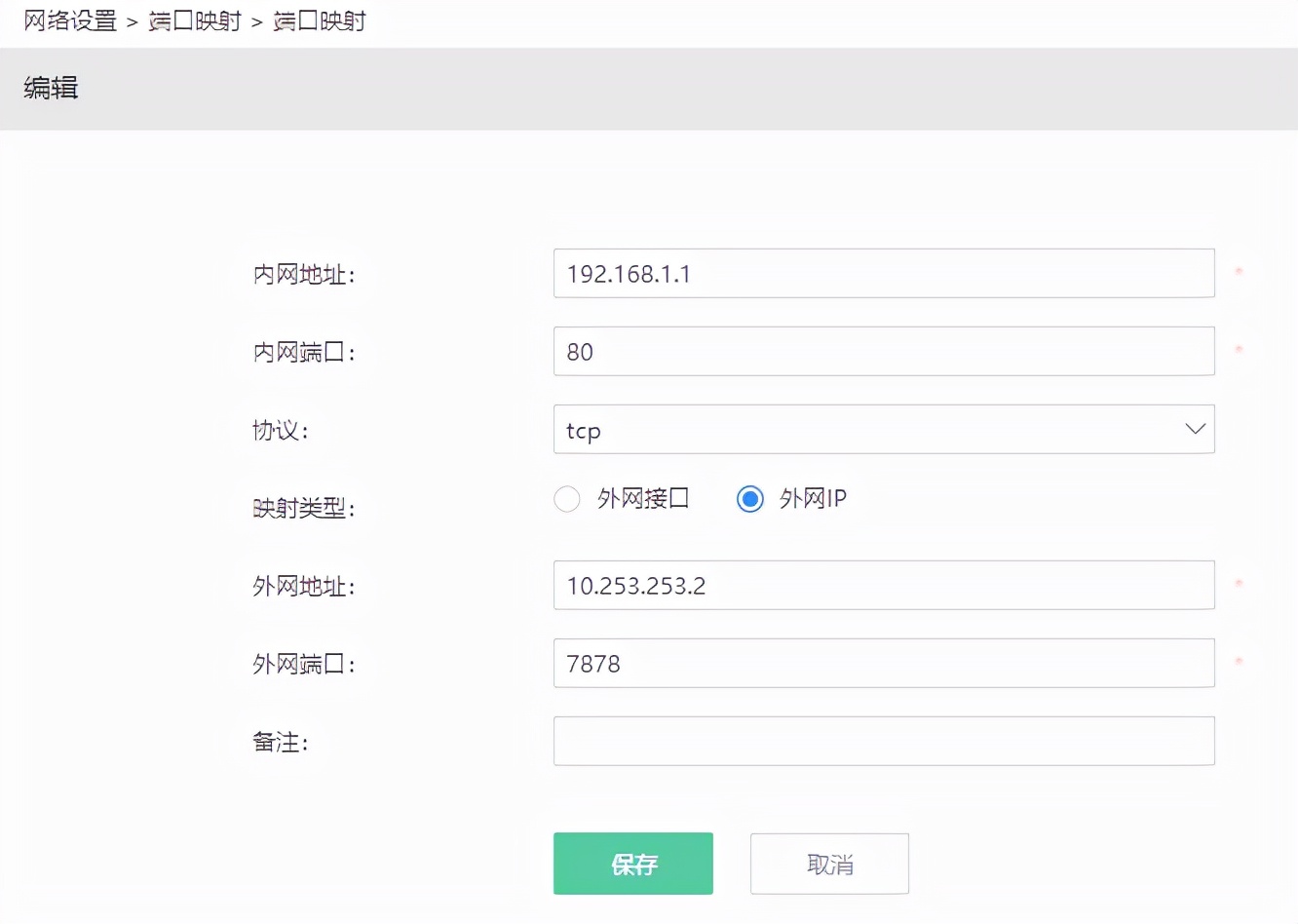Go to 网络设置 in the breadcrumb
The image size is (1298, 924).
(70, 20)
